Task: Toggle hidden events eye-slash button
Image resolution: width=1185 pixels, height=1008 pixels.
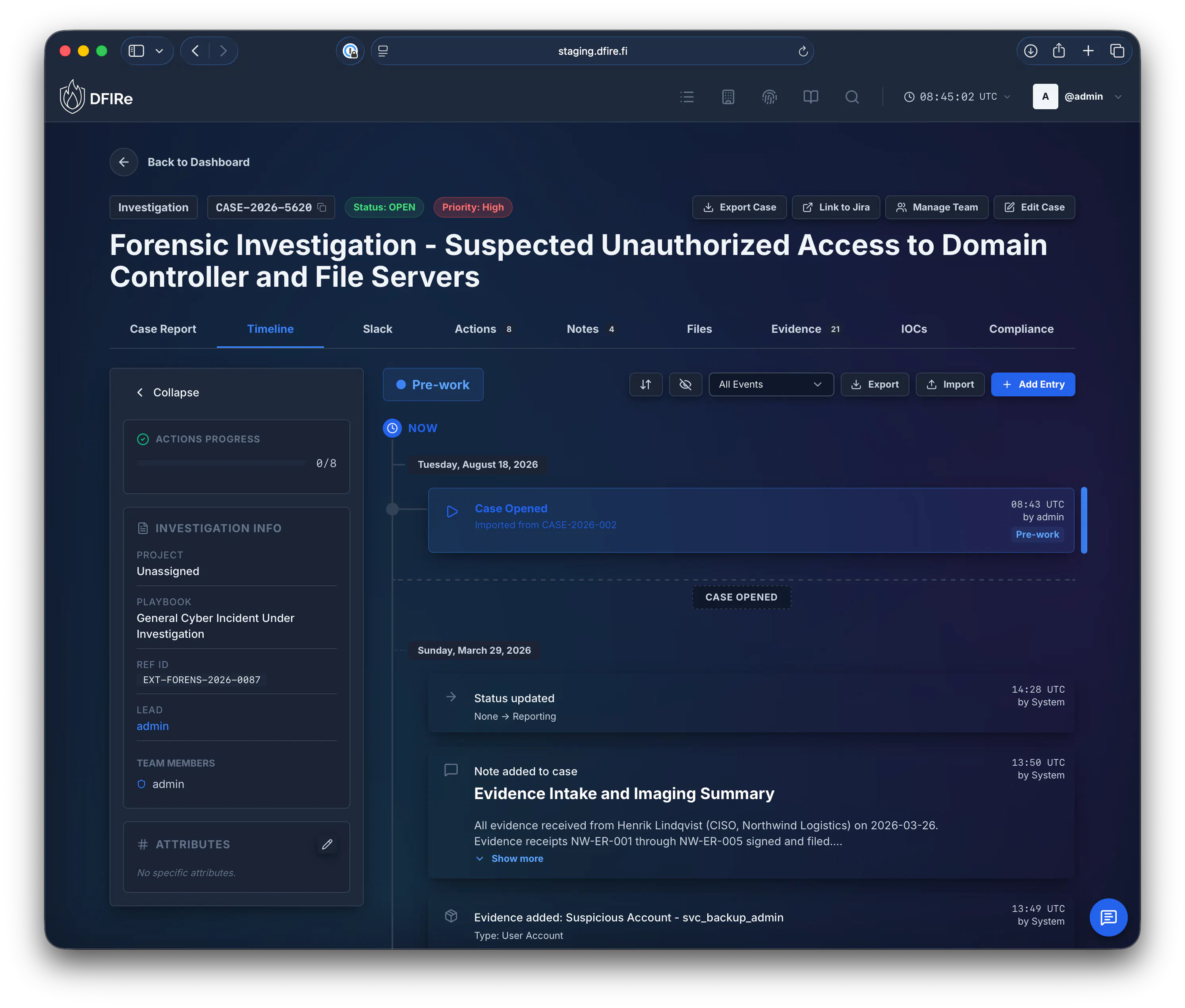Action: click(685, 384)
